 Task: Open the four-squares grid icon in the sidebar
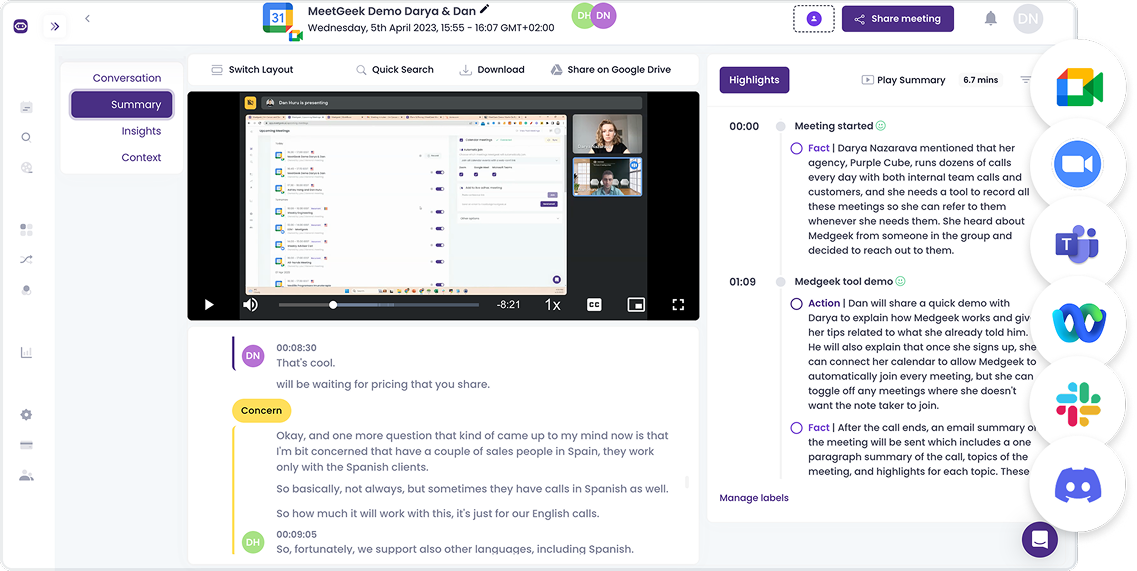[26, 230]
